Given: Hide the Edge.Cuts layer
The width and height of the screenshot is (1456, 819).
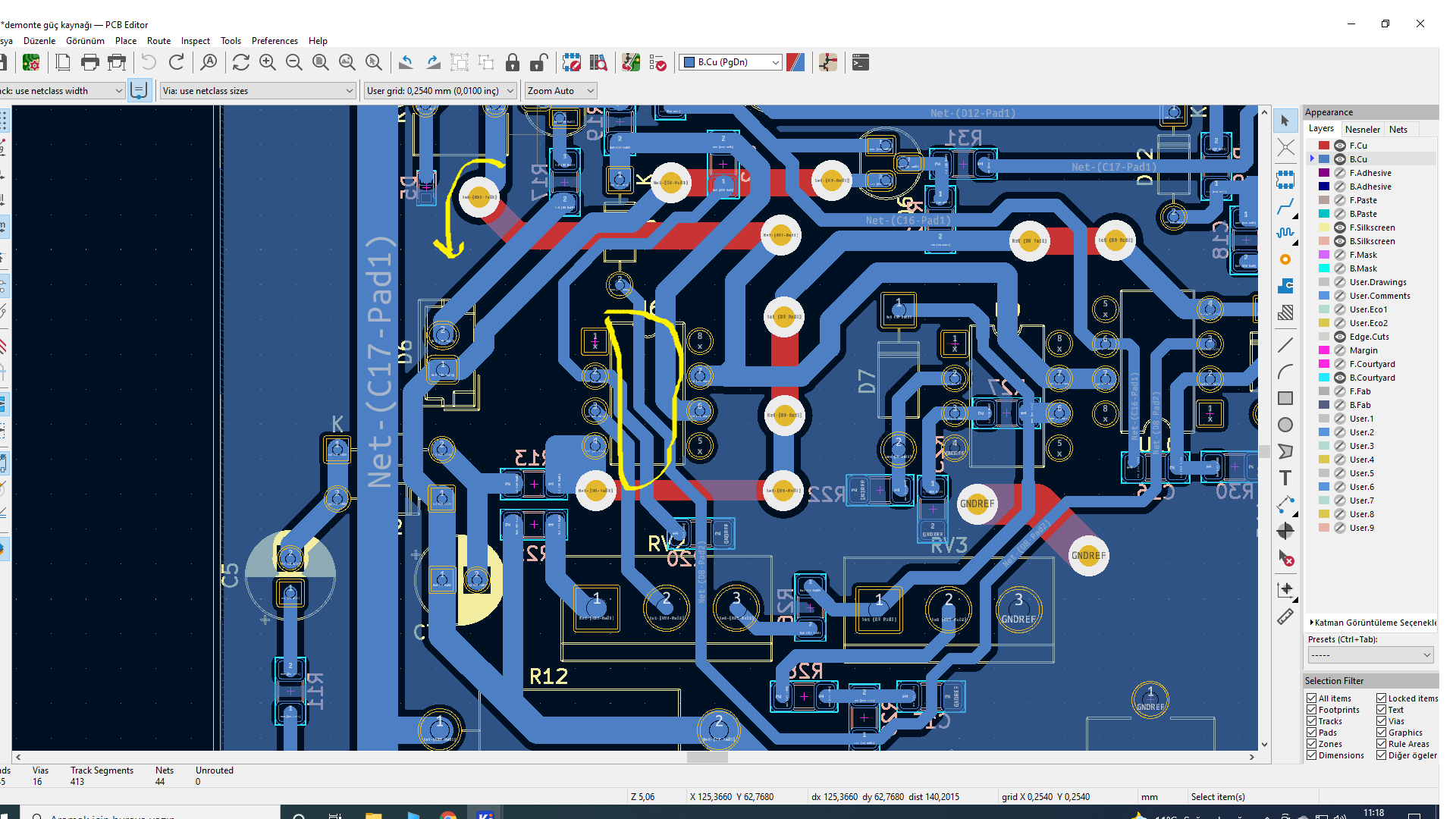Looking at the screenshot, I should (1340, 337).
